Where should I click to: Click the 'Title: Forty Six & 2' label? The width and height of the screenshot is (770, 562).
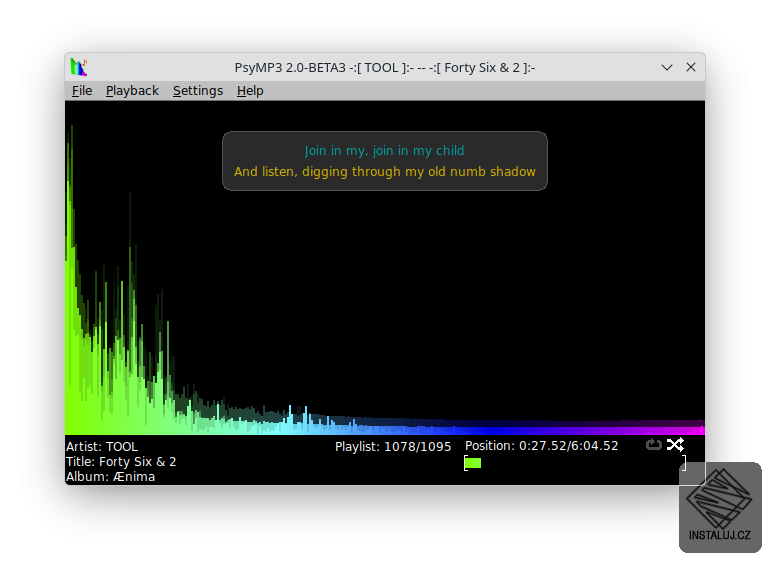pos(121,462)
